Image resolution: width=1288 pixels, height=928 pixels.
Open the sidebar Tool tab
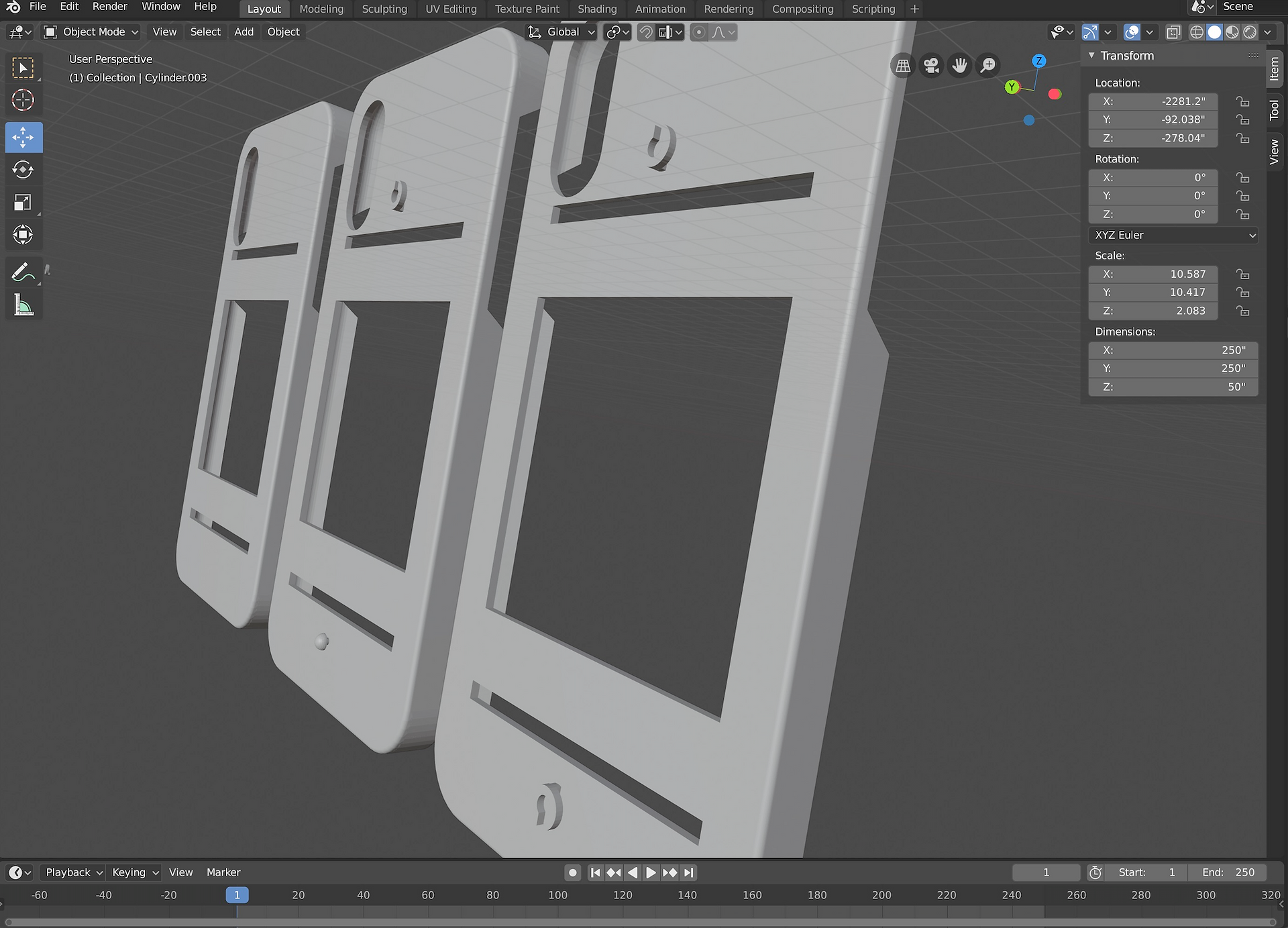pyautogui.click(x=1275, y=110)
